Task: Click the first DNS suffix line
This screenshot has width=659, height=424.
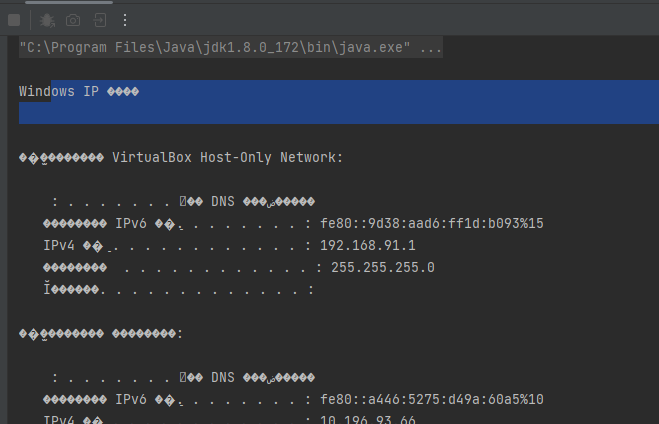Action: coord(183,202)
